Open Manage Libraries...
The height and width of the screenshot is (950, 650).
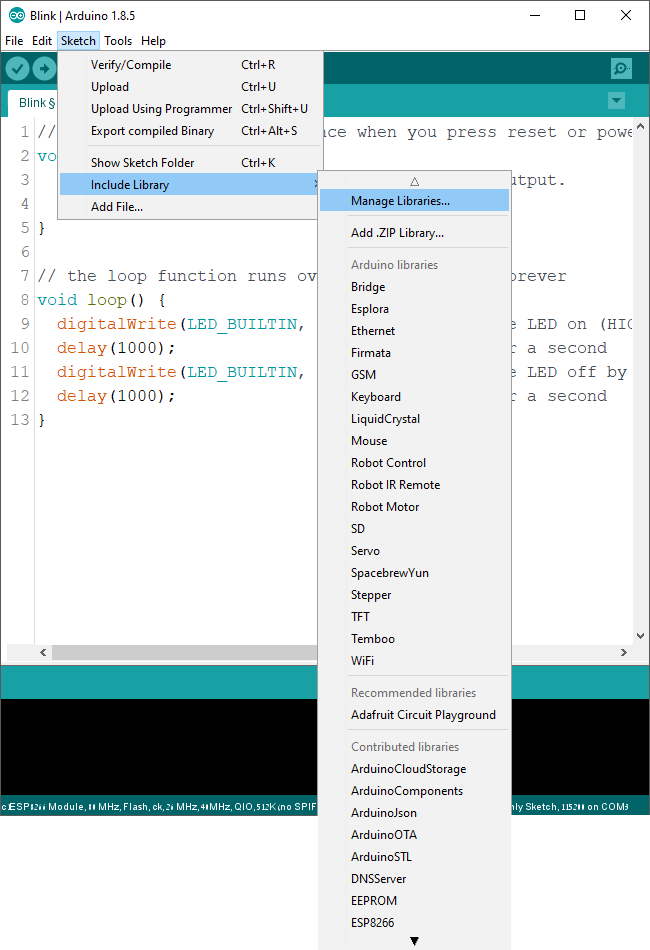coord(414,201)
